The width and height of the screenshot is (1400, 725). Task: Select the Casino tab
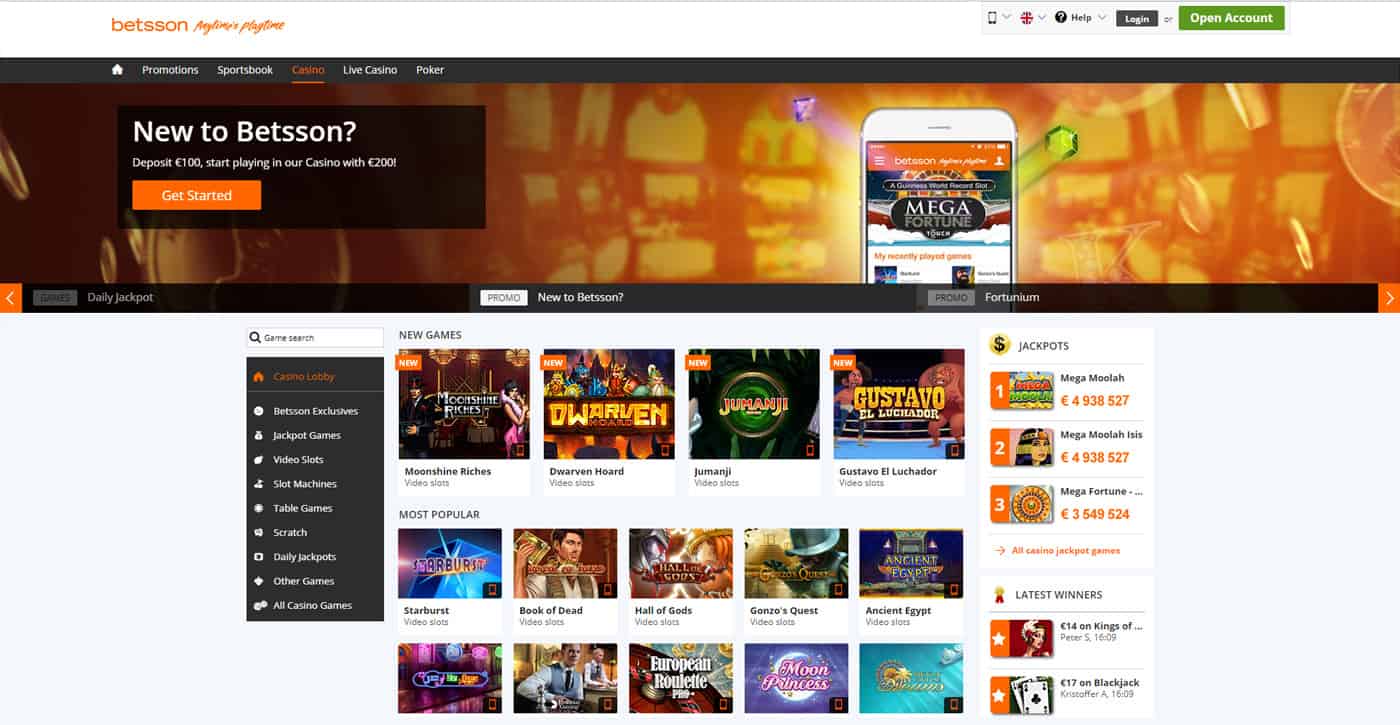308,70
